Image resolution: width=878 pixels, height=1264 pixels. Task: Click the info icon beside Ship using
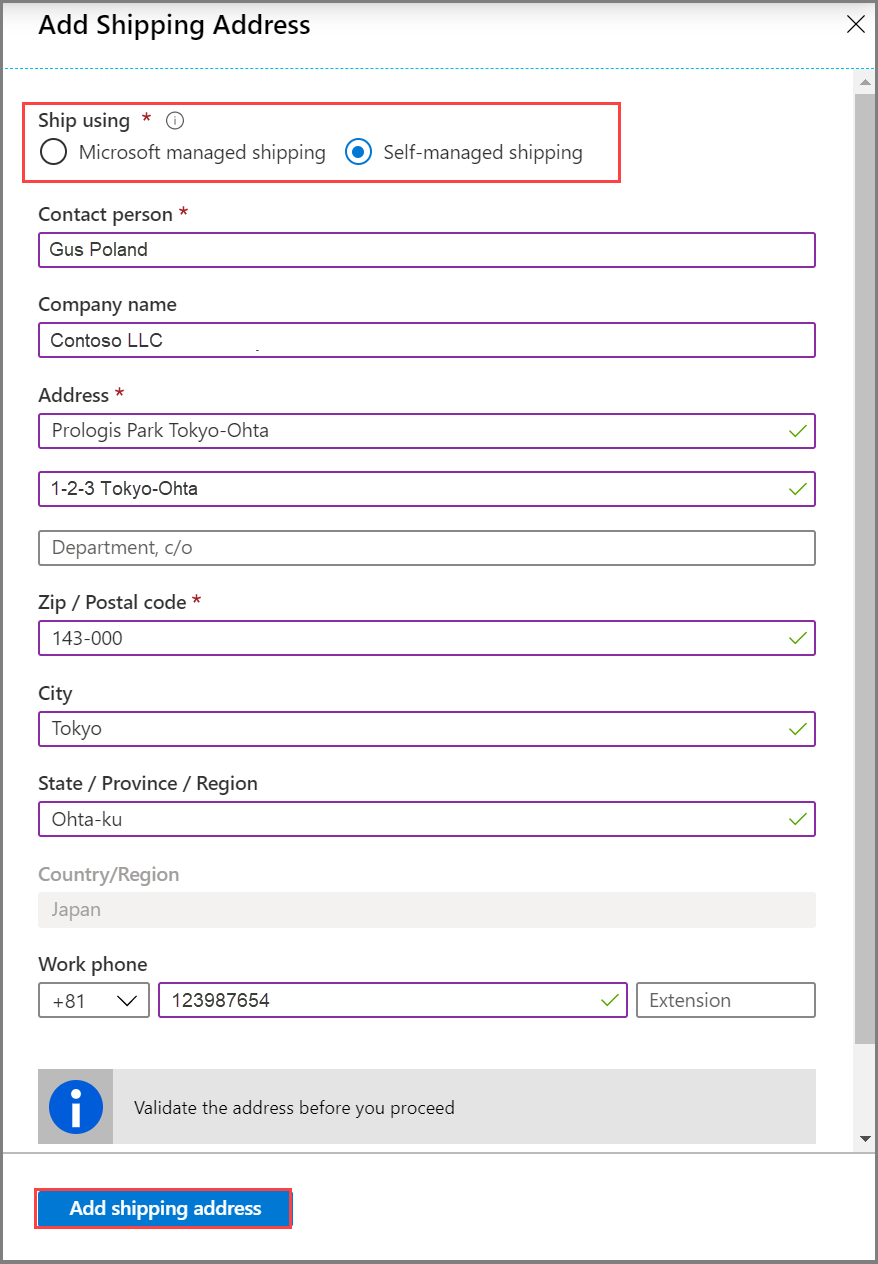(x=174, y=120)
